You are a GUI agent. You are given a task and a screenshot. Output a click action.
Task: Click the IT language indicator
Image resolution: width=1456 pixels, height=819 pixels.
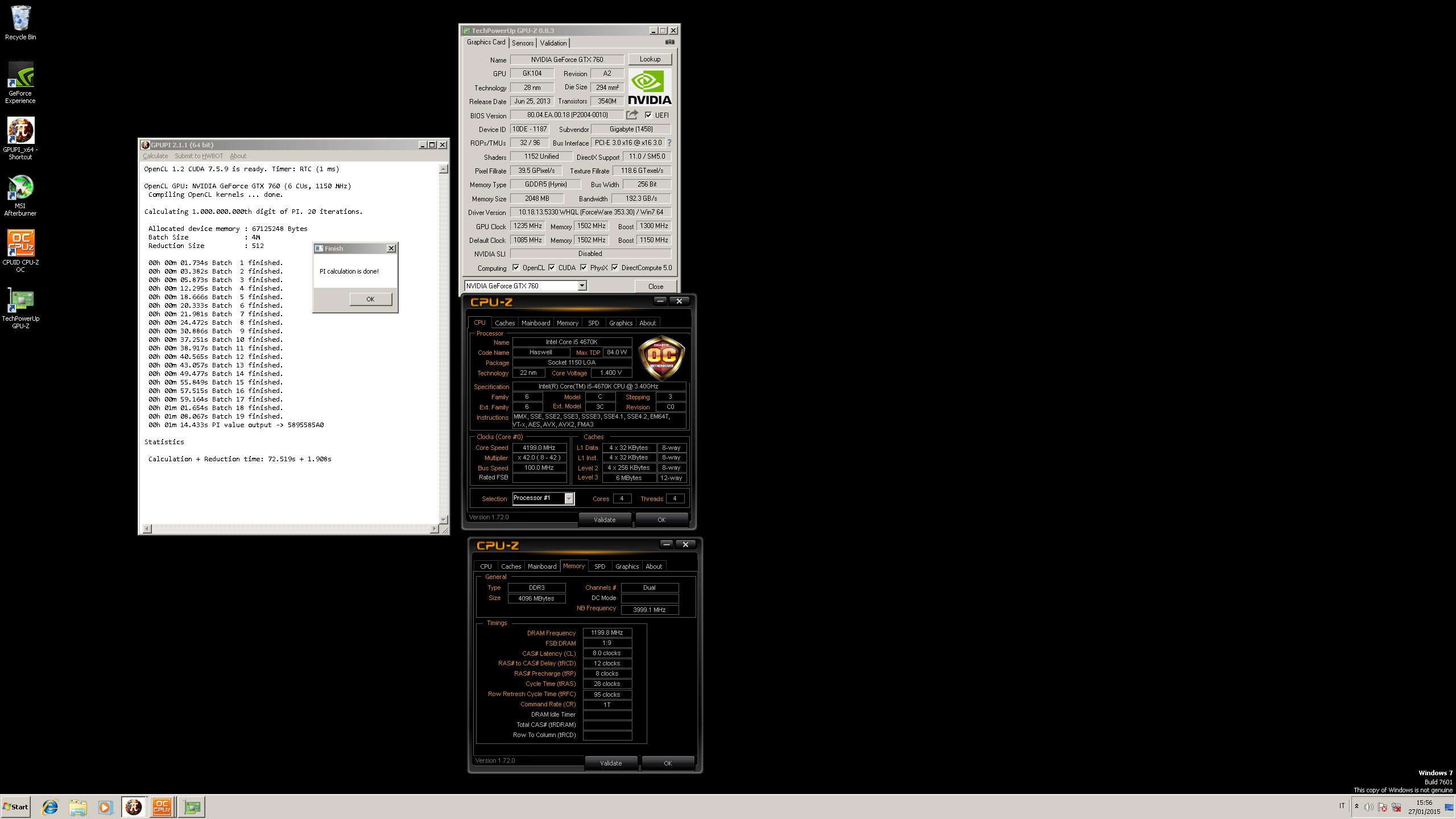[1342, 806]
